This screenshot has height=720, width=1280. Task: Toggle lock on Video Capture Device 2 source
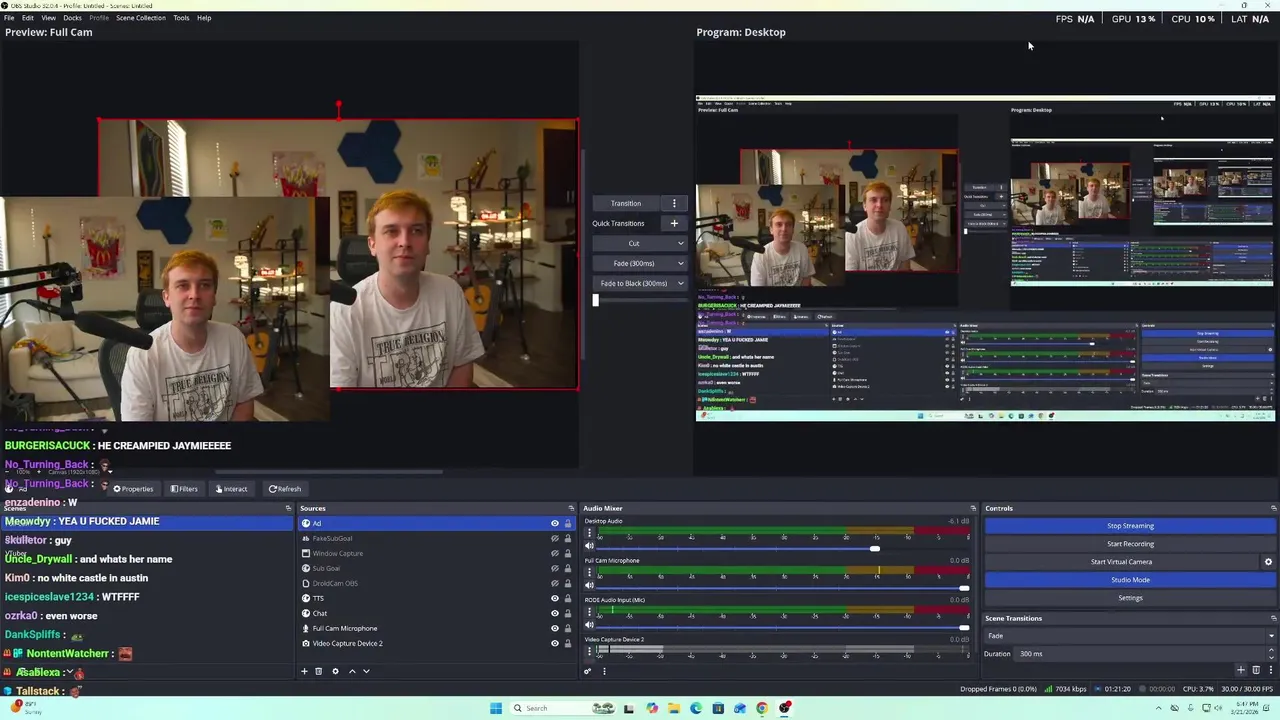(x=568, y=643)
